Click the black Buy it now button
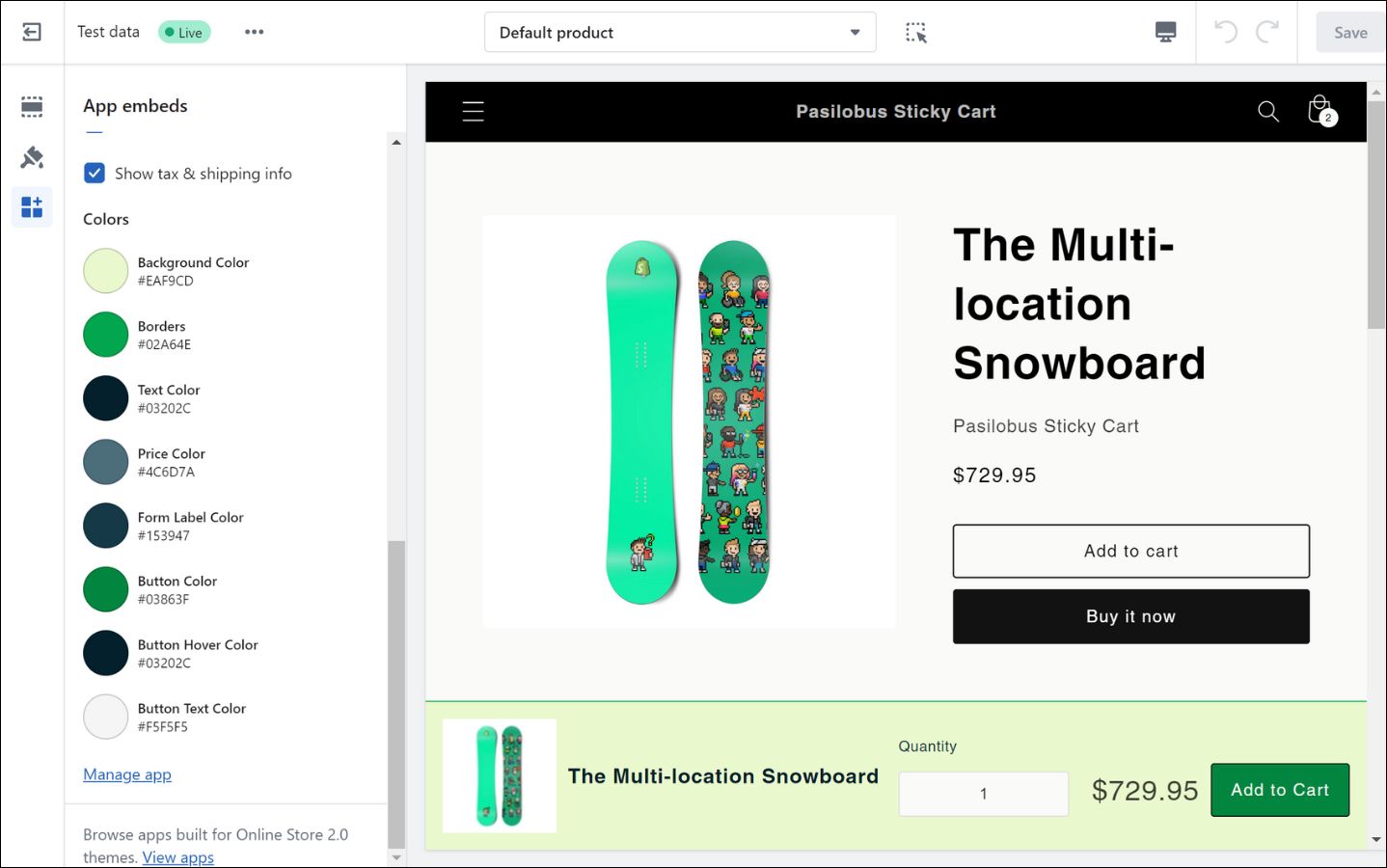 (1130, 616)
